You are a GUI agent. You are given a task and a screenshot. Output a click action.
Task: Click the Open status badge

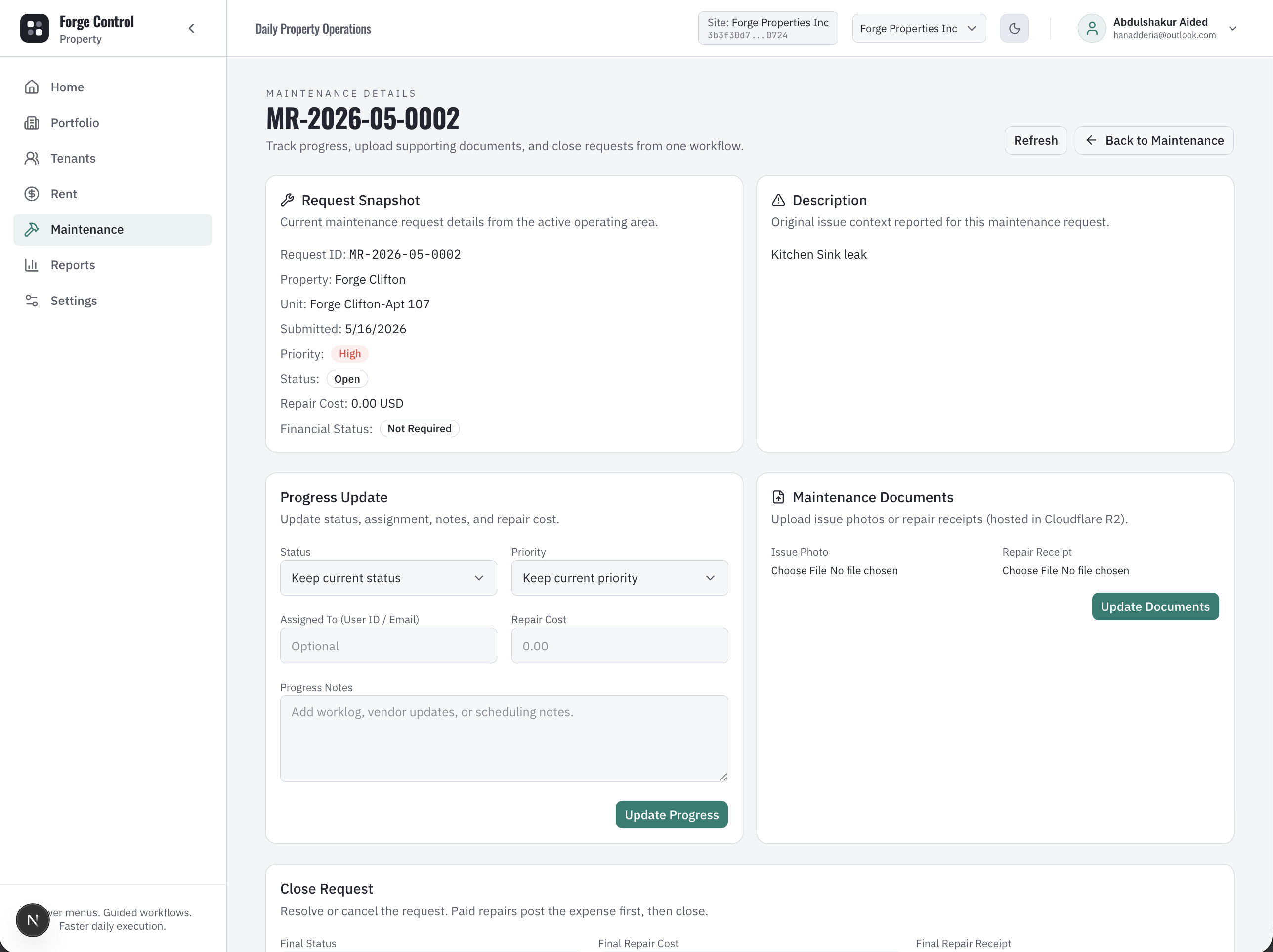pos(347,379)
